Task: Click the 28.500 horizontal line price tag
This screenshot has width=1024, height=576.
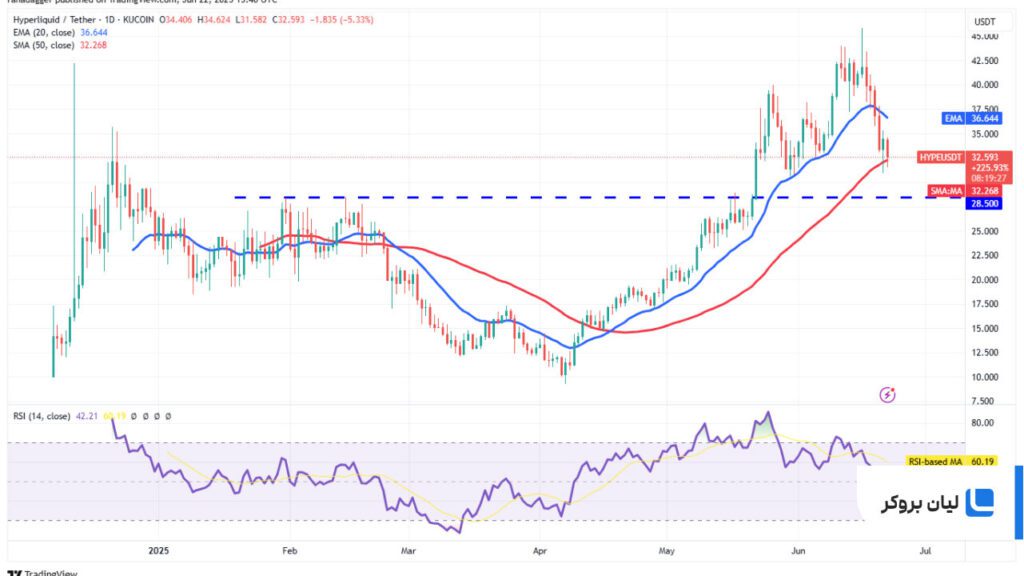Action: 984,204
